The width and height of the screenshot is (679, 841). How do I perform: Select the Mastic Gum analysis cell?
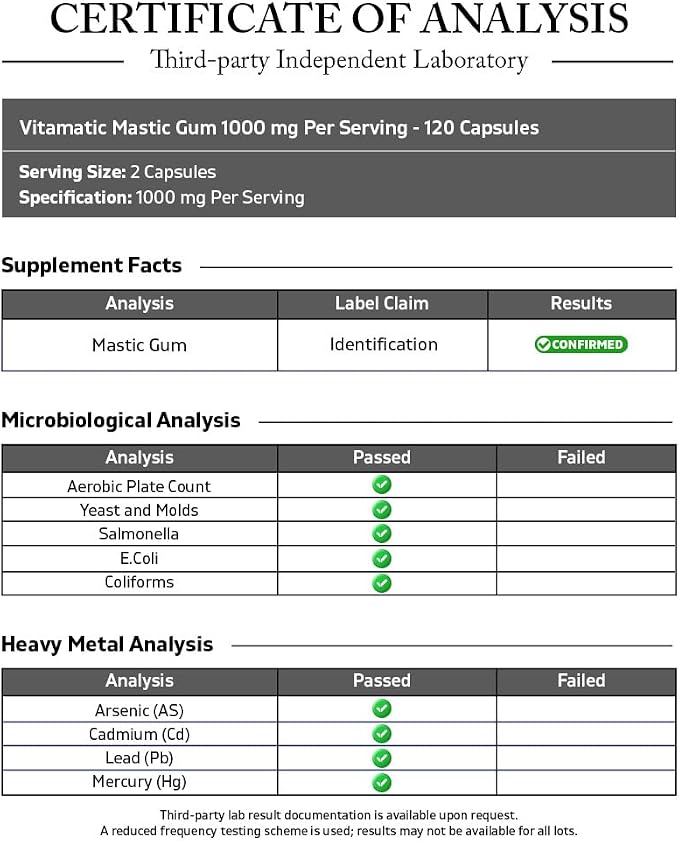(139, 345)
